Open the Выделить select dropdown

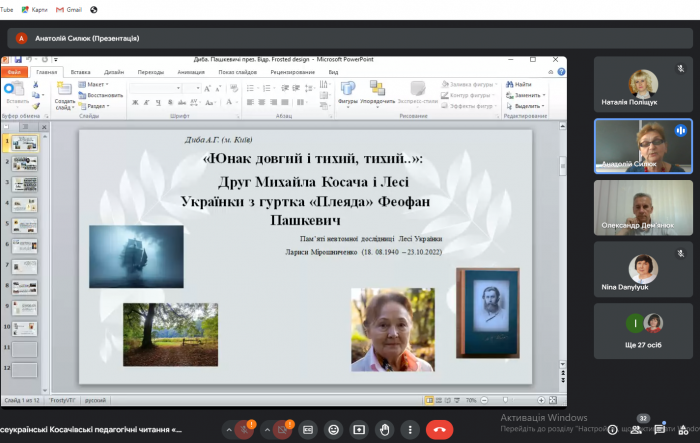(525, 106)
